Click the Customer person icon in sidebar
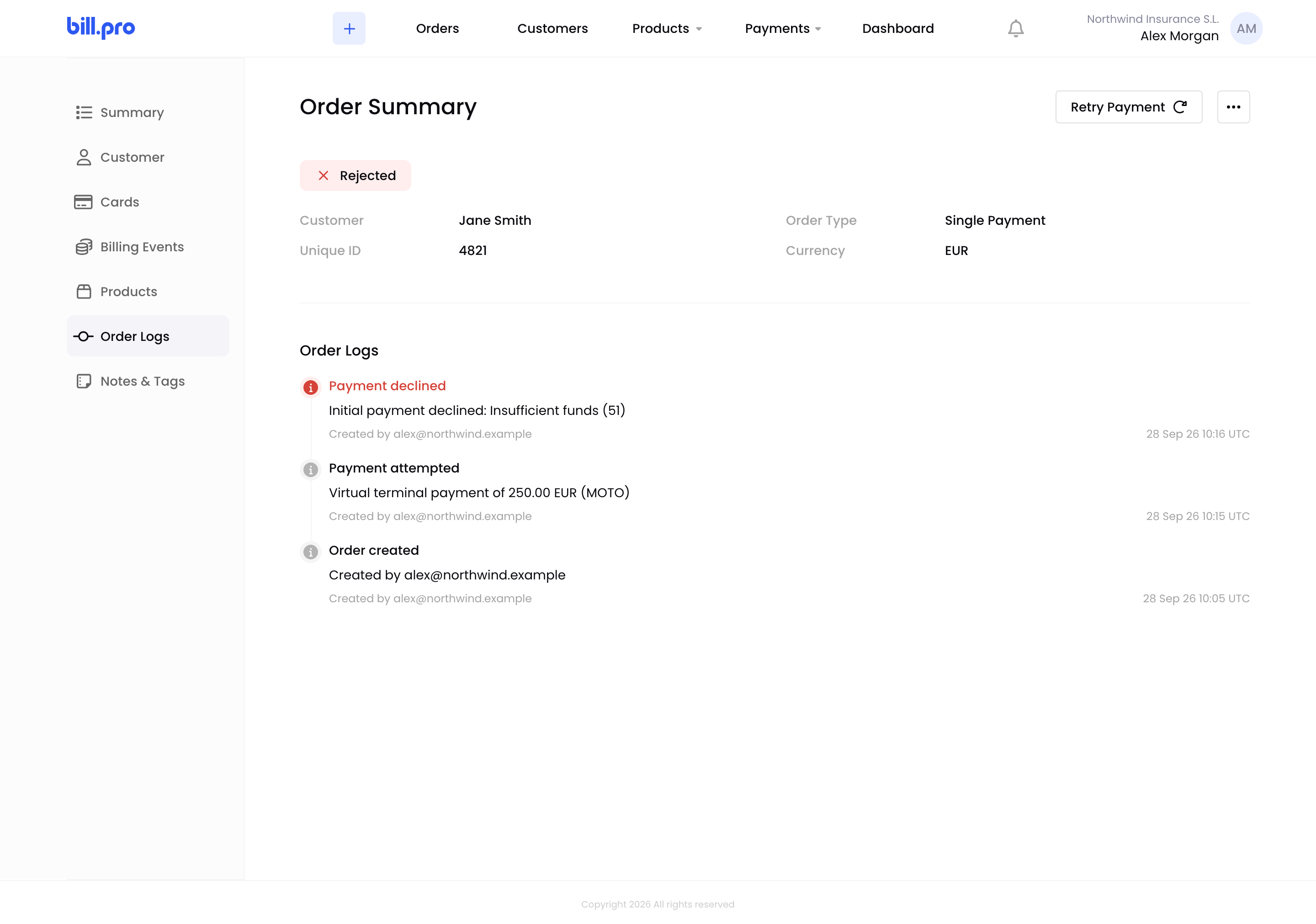This screenshot has height=924, width=1316. (84, 157)
